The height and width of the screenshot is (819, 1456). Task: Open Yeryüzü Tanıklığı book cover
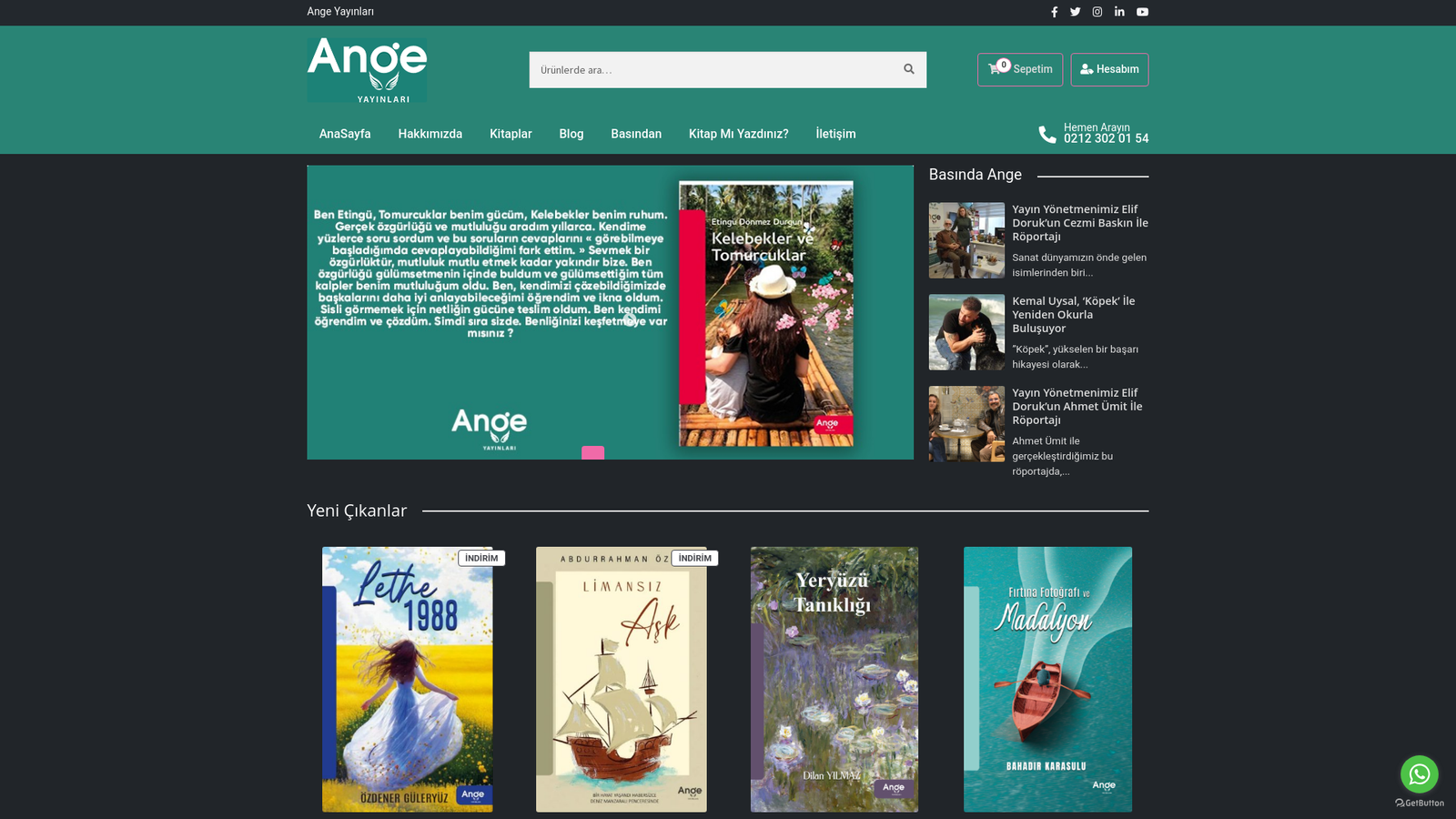click(834, 679)
